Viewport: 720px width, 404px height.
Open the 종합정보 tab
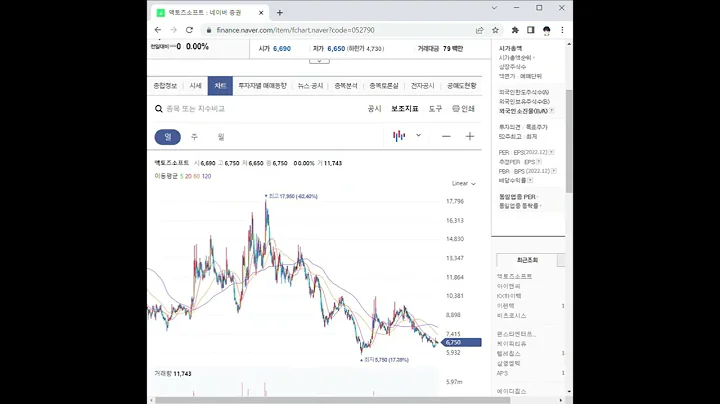[x=165, y=86]
